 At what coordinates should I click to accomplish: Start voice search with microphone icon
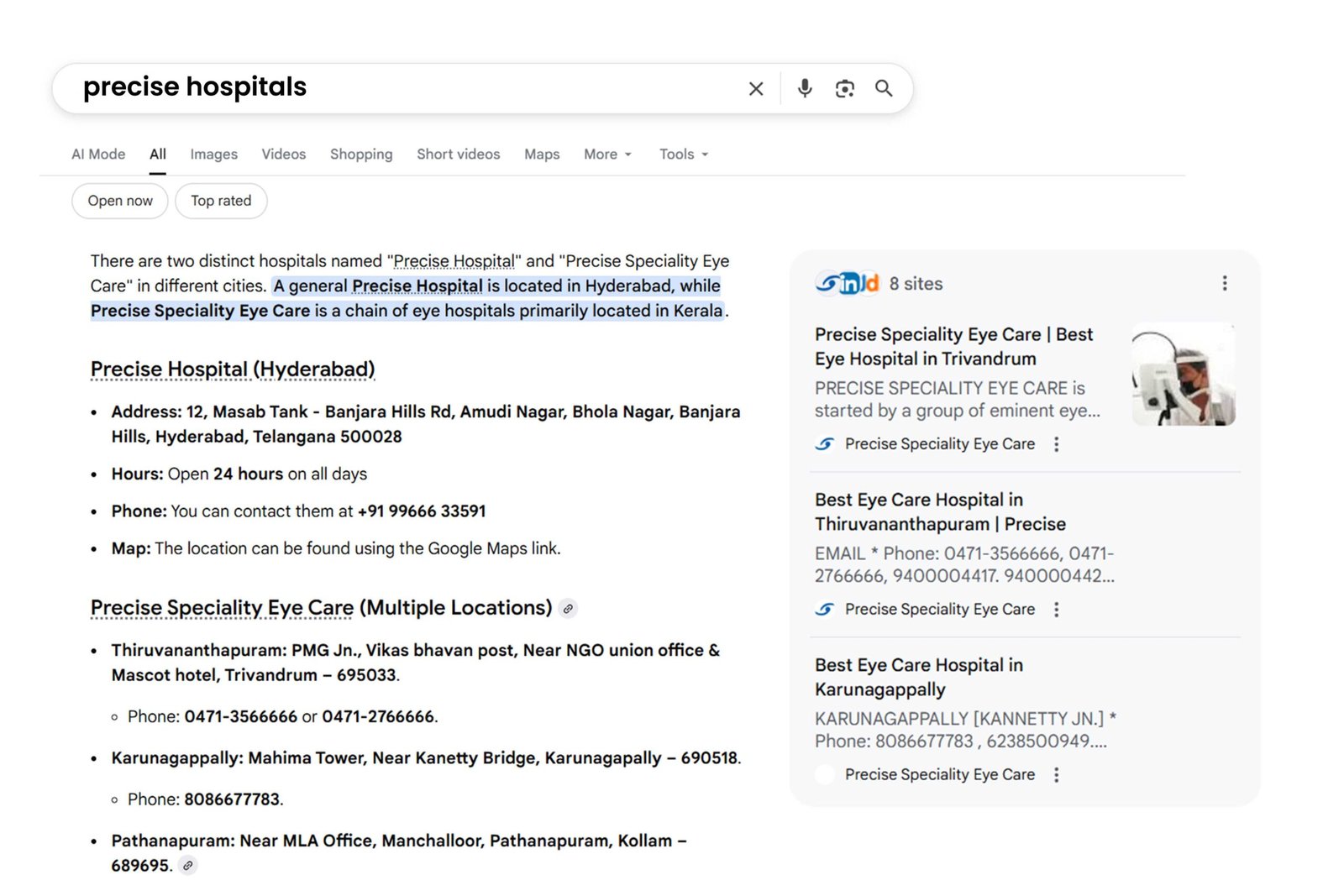(x=804, y=88)
